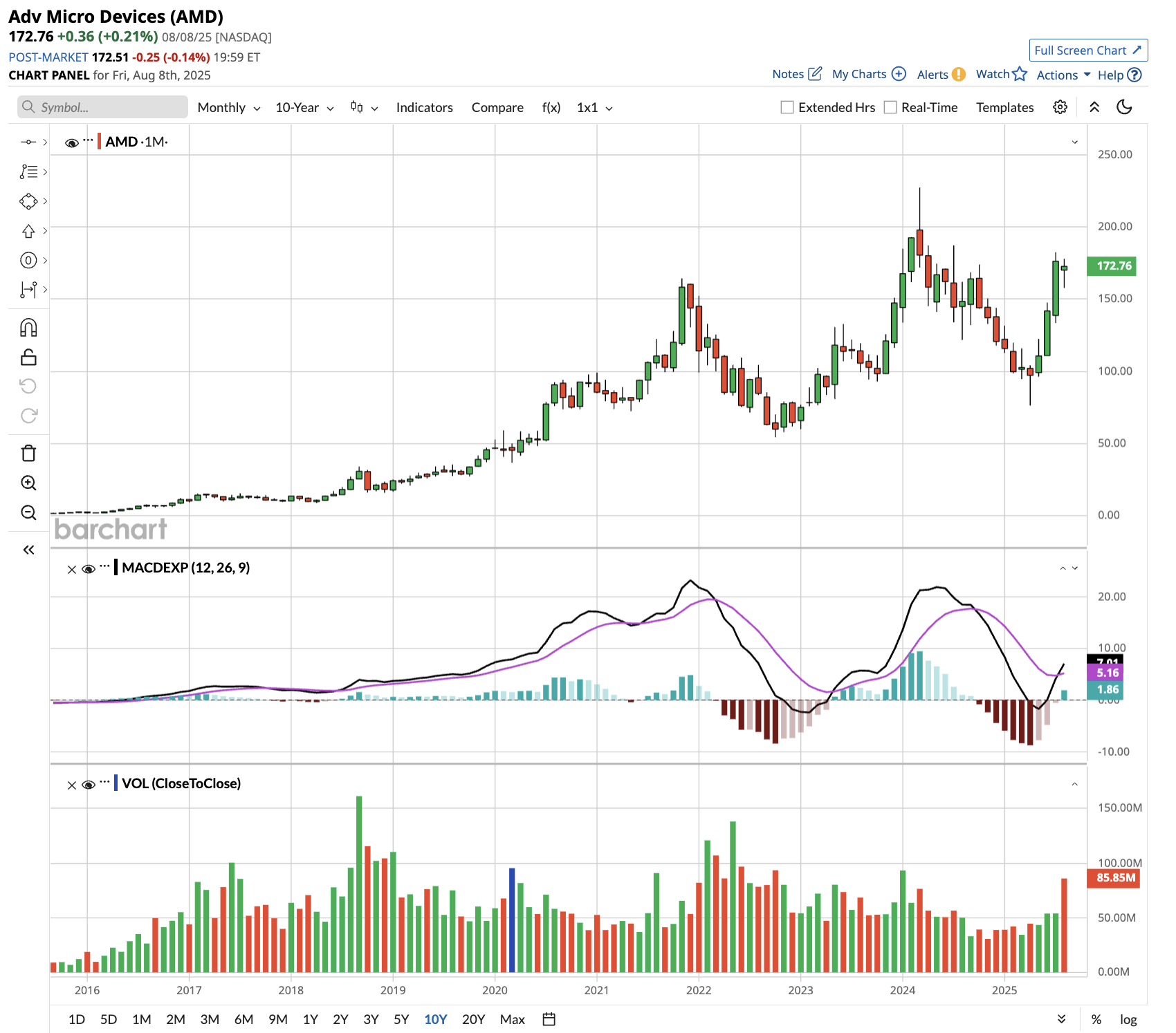Click VOL blue color swatch

(x=116, y=783)
